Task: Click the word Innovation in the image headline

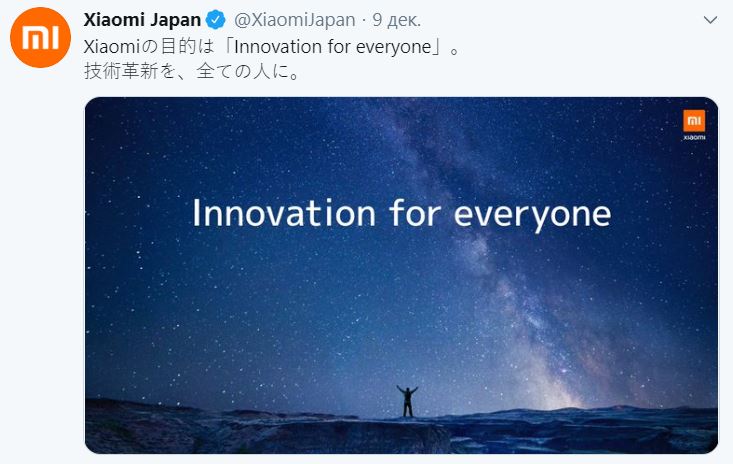Action: click(x=284, y=213)
